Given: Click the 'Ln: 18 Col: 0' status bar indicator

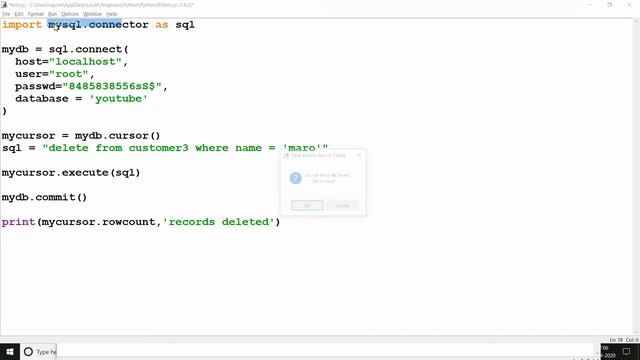Looking at the screenshot, I should pyautogui.click(x=624, y=340).
